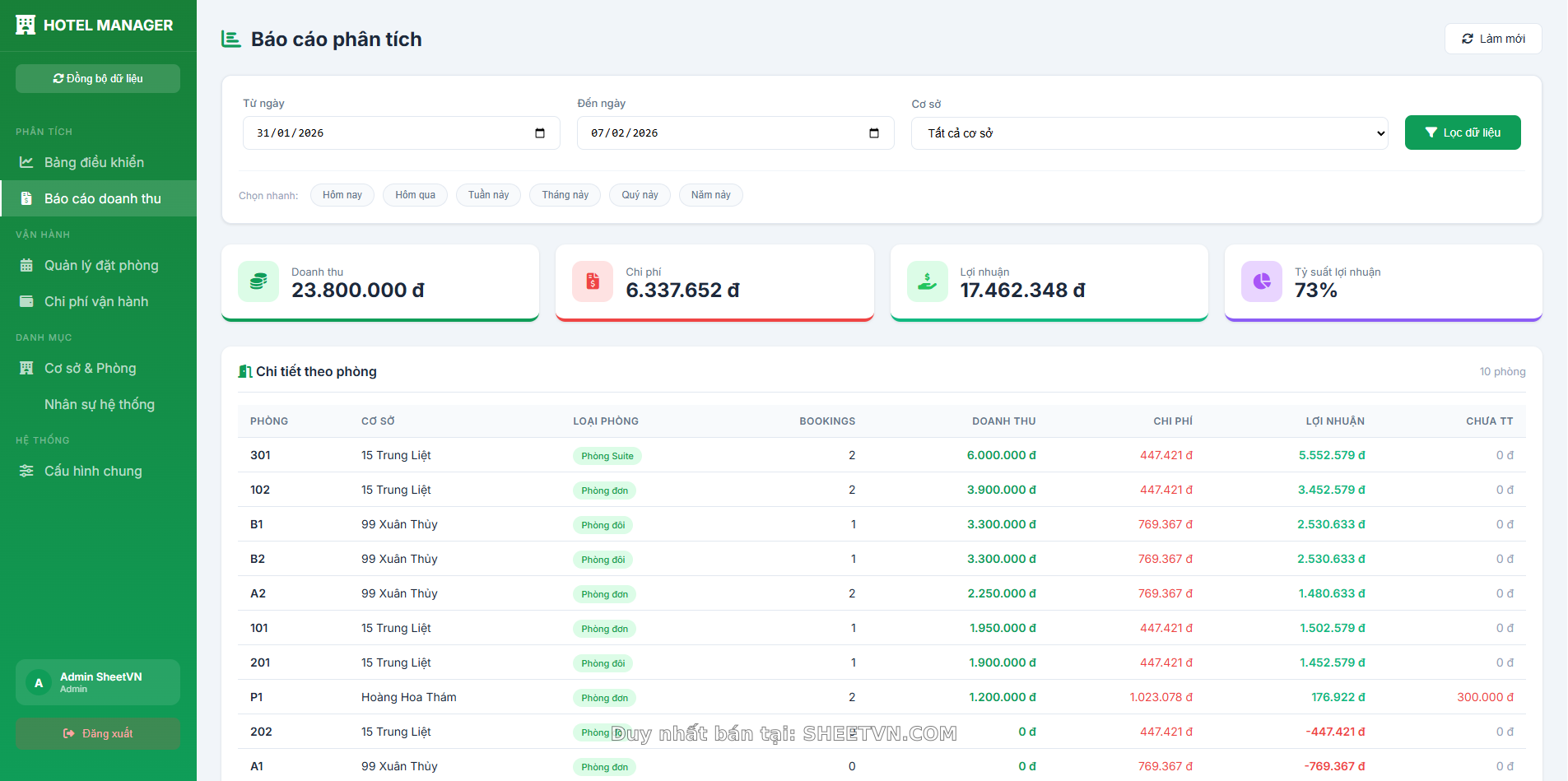Go to Quản lý đặt phòng
Viewport: 1568px width, 781px height.
[100, 266]
